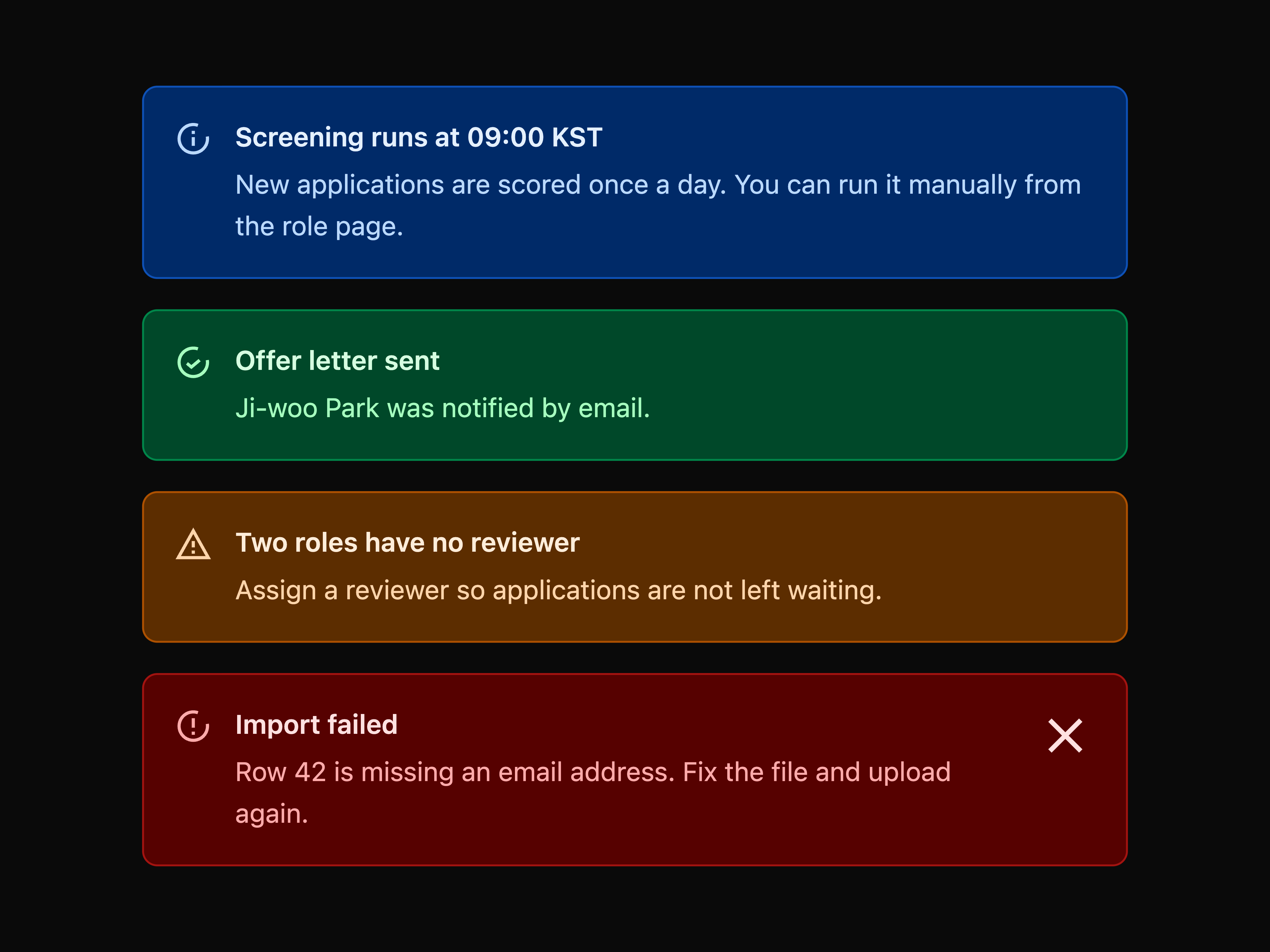The height and width of the screenshot is (952, 1270).
Task: Click the 'Two roles have no reviewer' heading
Action: pyautogui.click(x=407, y=543)
